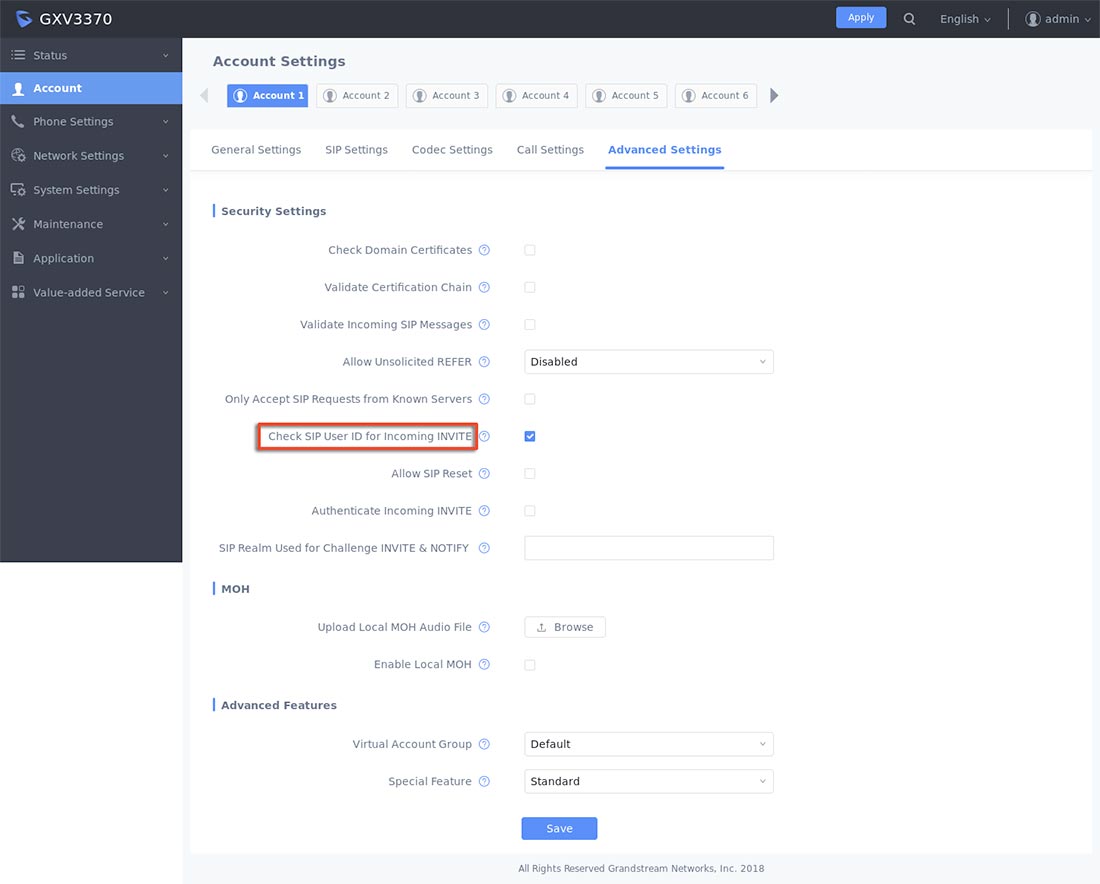Click the Network Settings globe icon
The width and height of the screenshot is (1100, 884).
[x=18, y=156]
